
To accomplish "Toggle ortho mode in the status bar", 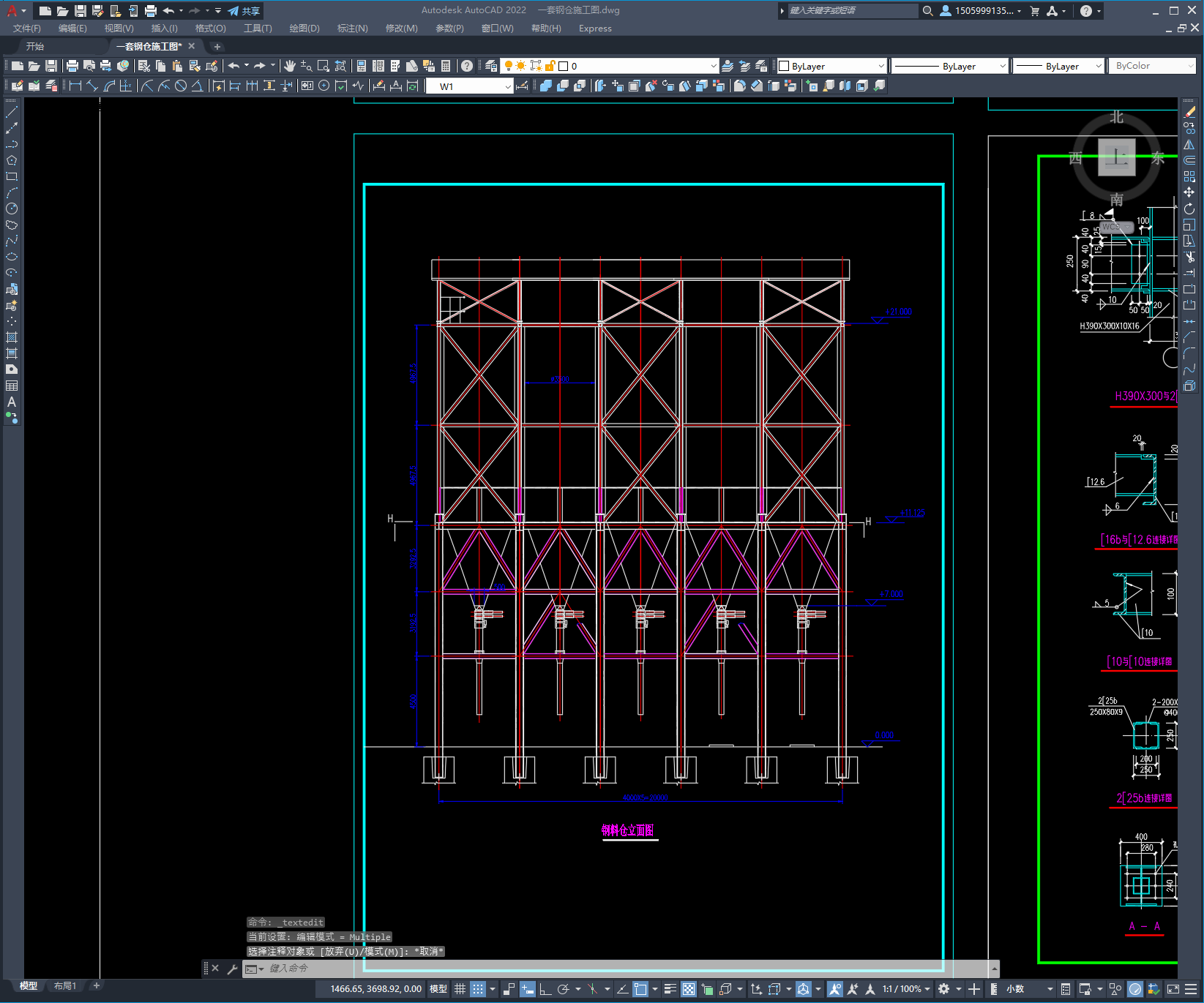I will tap(545, 989).
